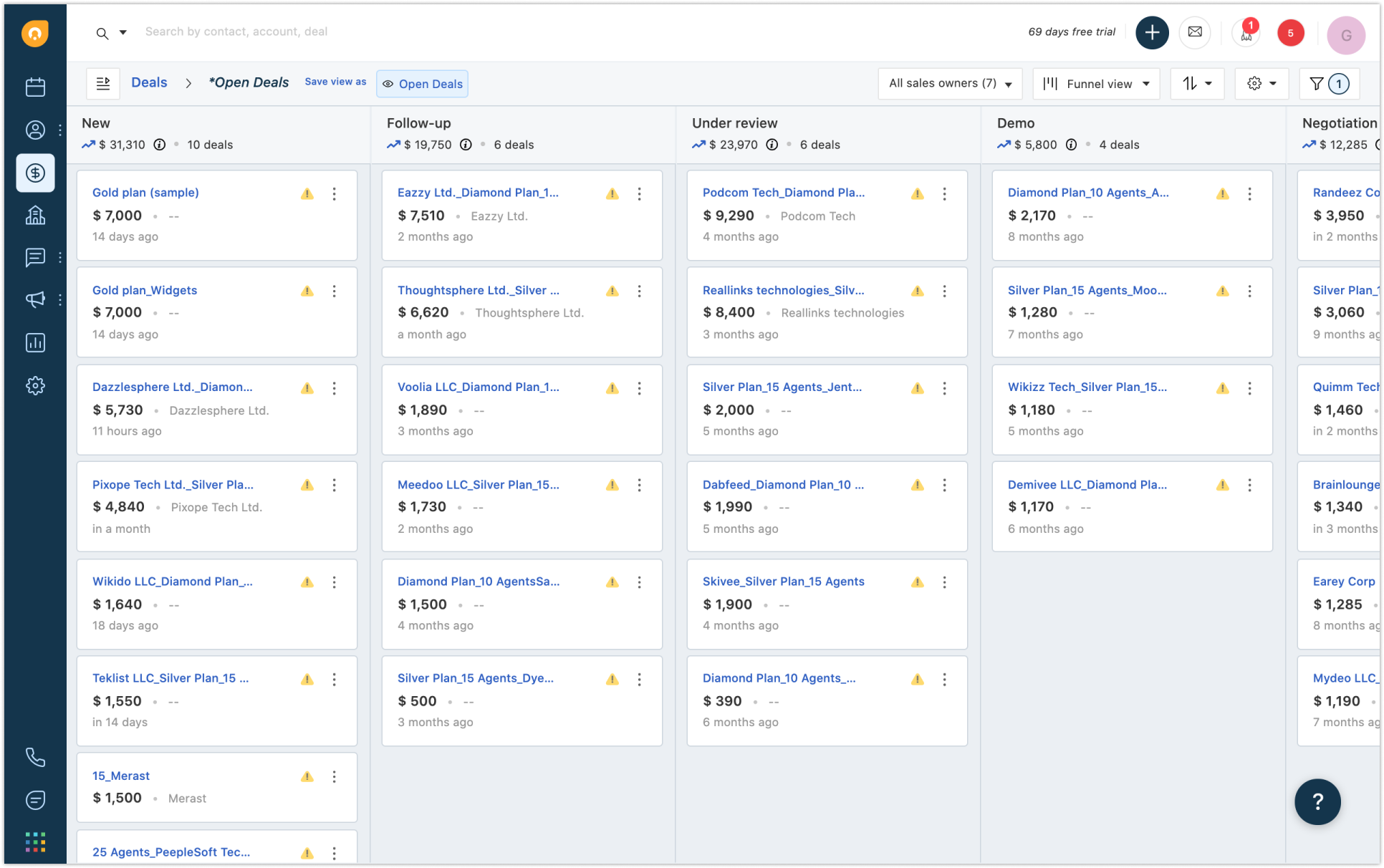This screenshot has height=868, width=1384.
Task: Open the Conversations panel from the sidebar
Action: tap(35, 258)
